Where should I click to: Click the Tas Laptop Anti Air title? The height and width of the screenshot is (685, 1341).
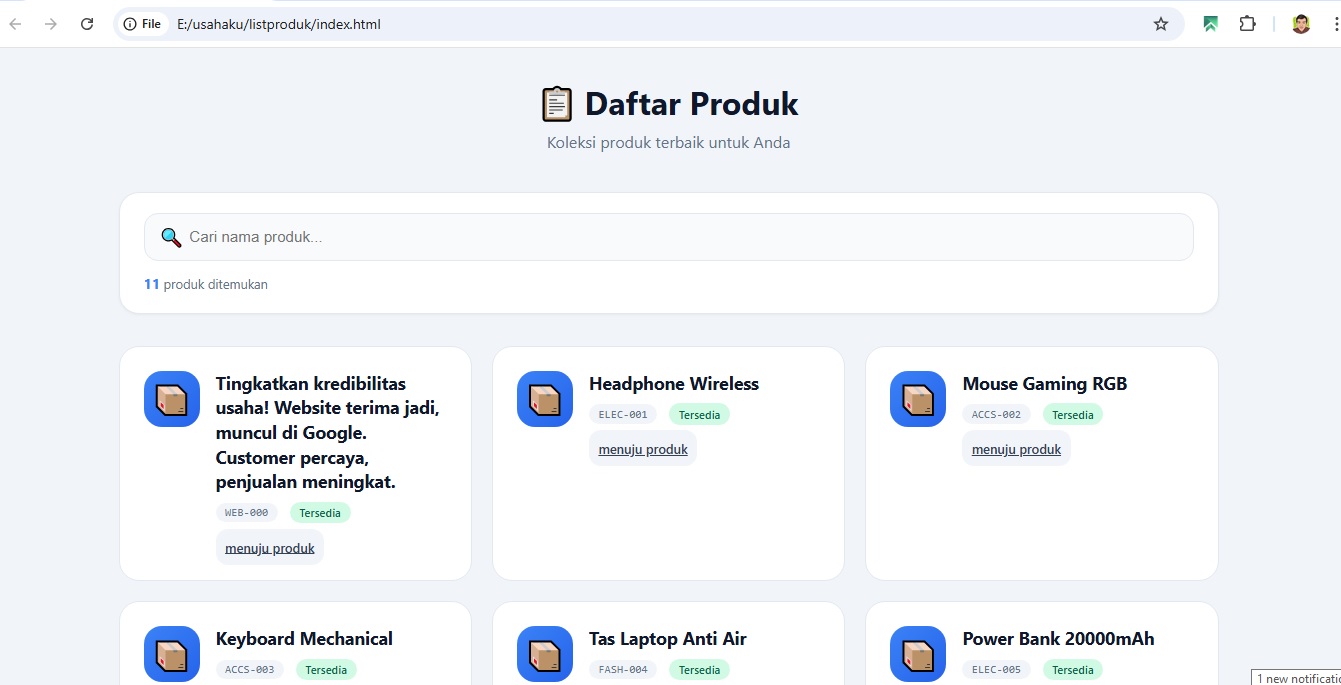point(668,639)
